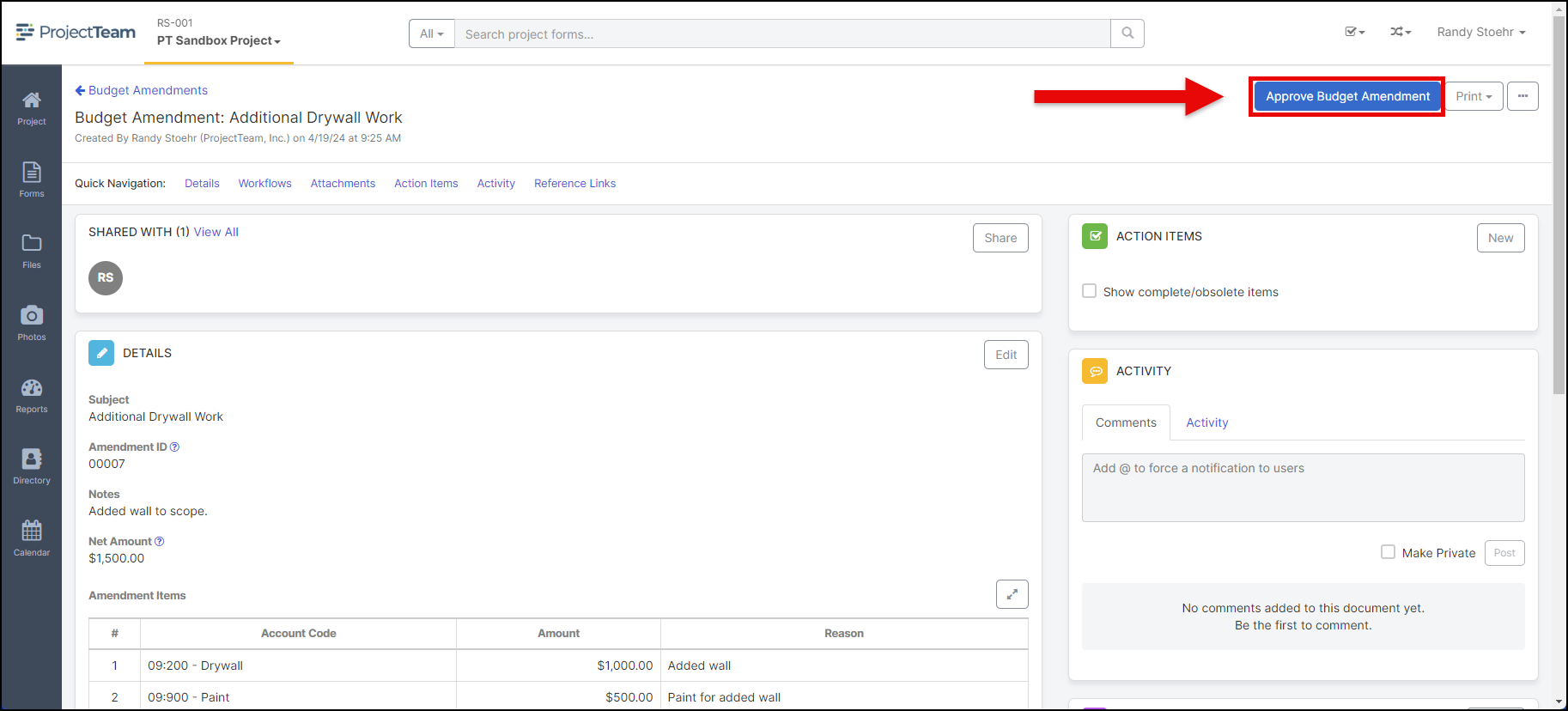The image size is (1568, 711).
Task: Select the 09:900 - Paint cell
Action: tap(299, 696)
